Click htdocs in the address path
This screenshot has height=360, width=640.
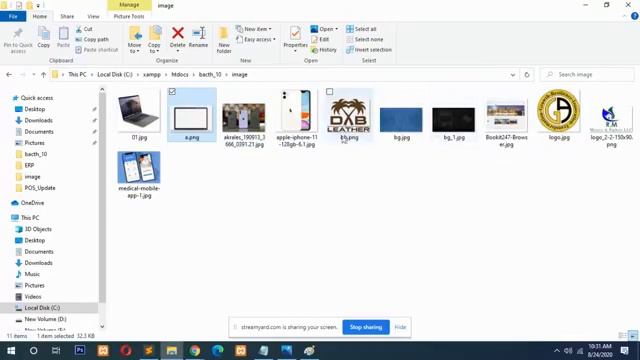[x=180, y=75]
